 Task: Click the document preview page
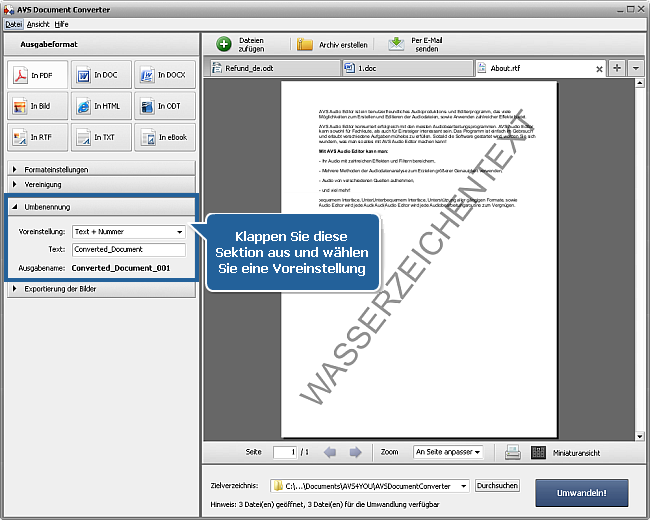click(419, 259)
